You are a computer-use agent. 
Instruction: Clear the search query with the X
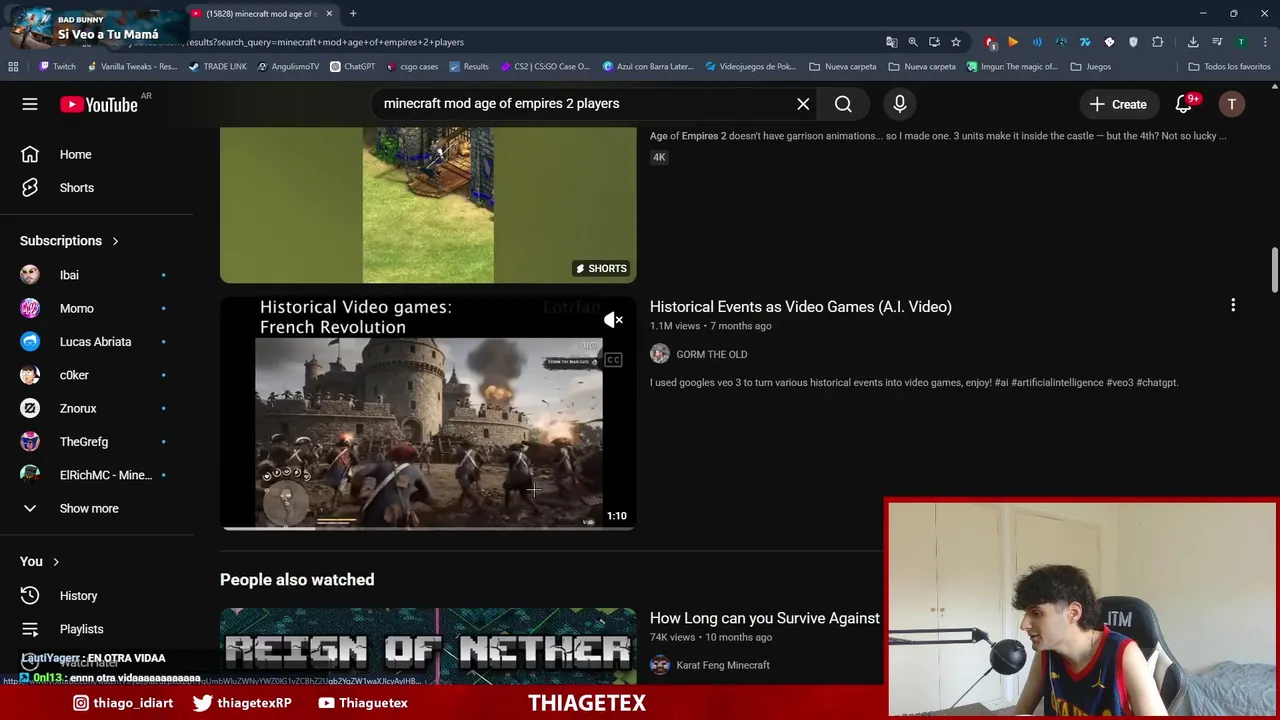pyautogui.click(x=803, y=104)
